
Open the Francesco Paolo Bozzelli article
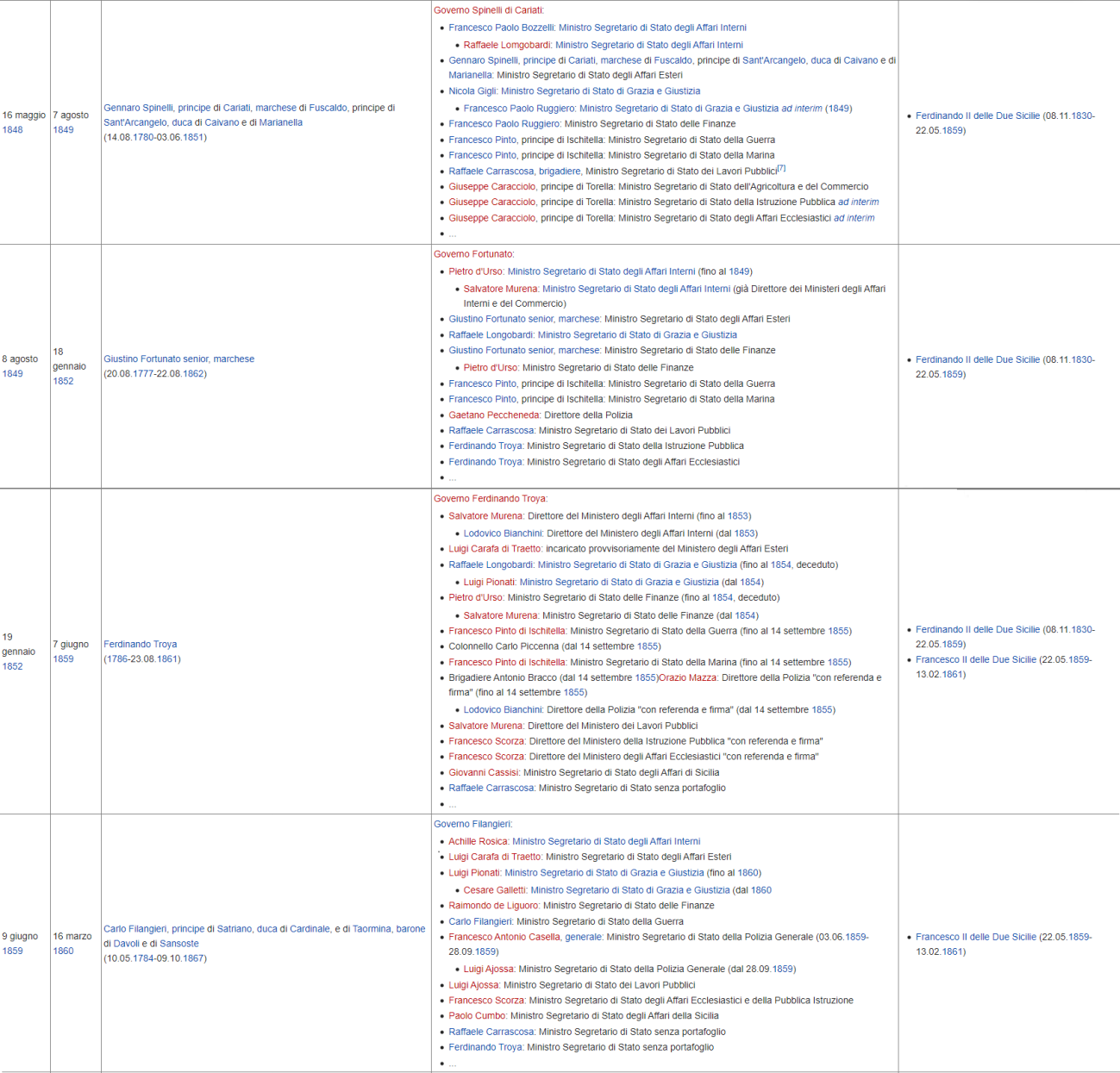(501, 28)
